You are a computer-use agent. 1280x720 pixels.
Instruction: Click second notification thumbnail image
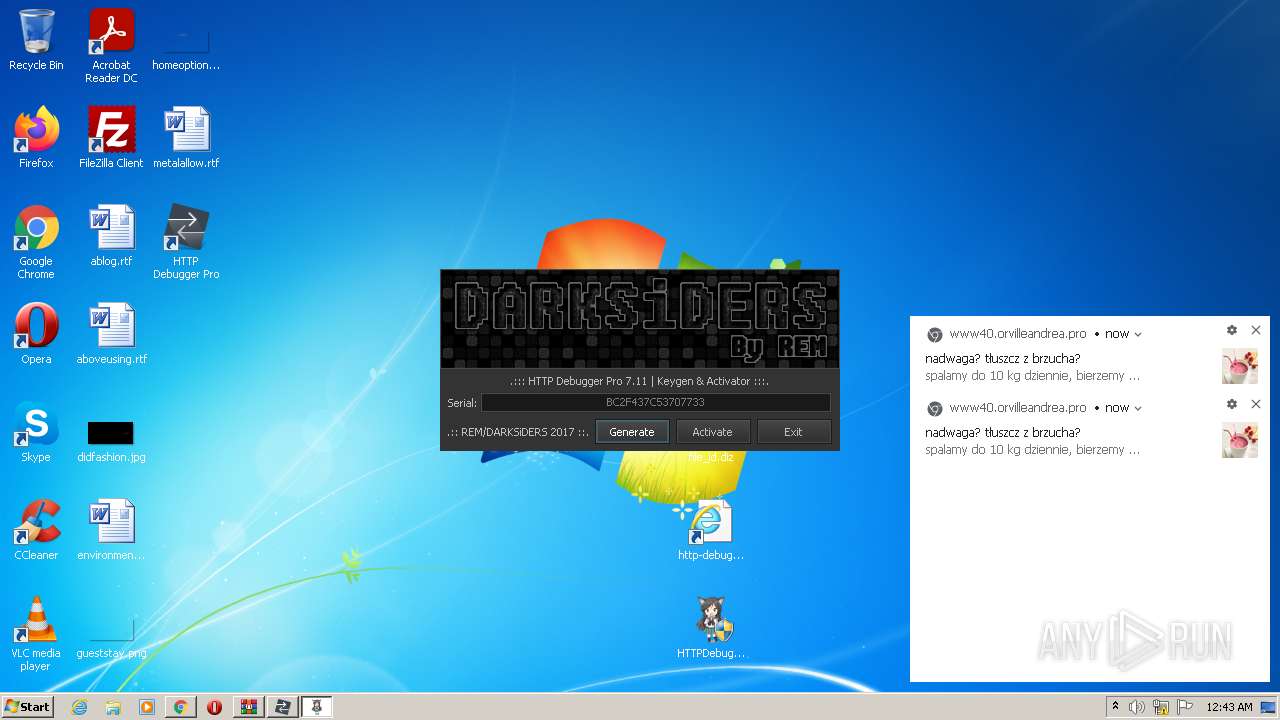coord(1240,440)
